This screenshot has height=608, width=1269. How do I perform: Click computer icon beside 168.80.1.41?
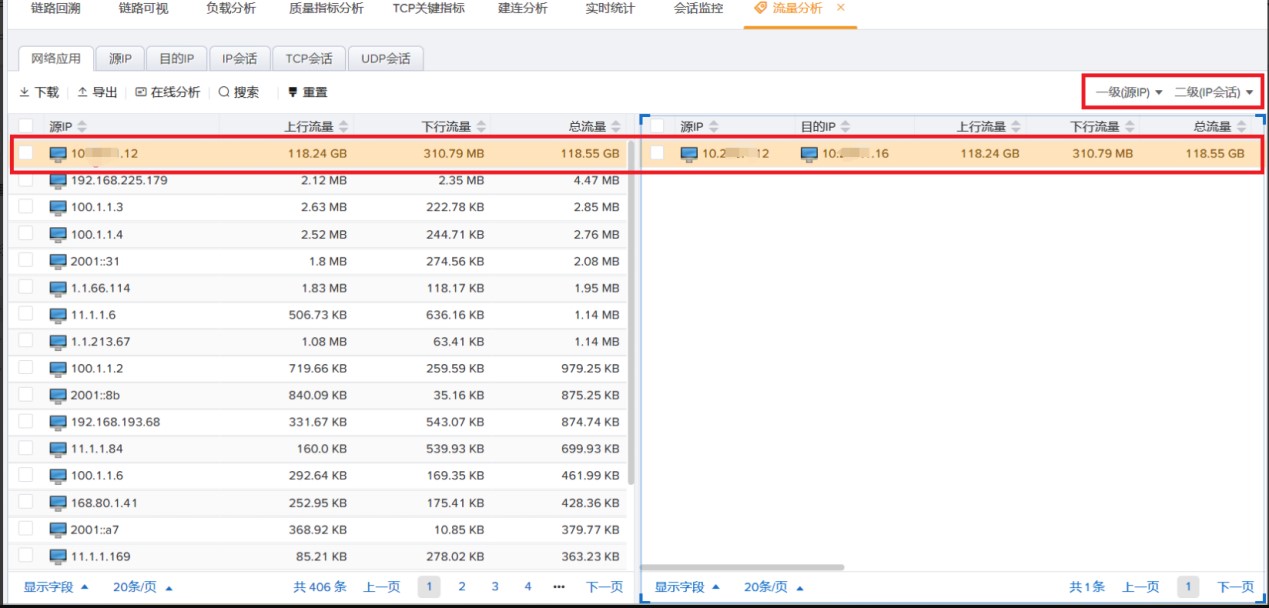58,502
